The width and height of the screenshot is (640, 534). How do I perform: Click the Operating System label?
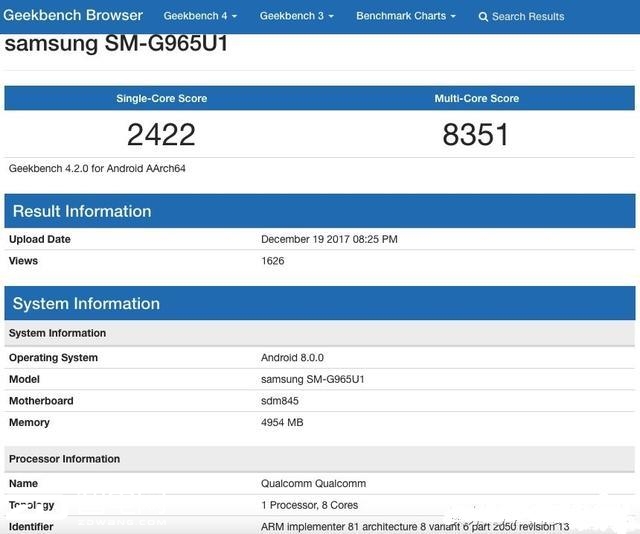(53, 358)
